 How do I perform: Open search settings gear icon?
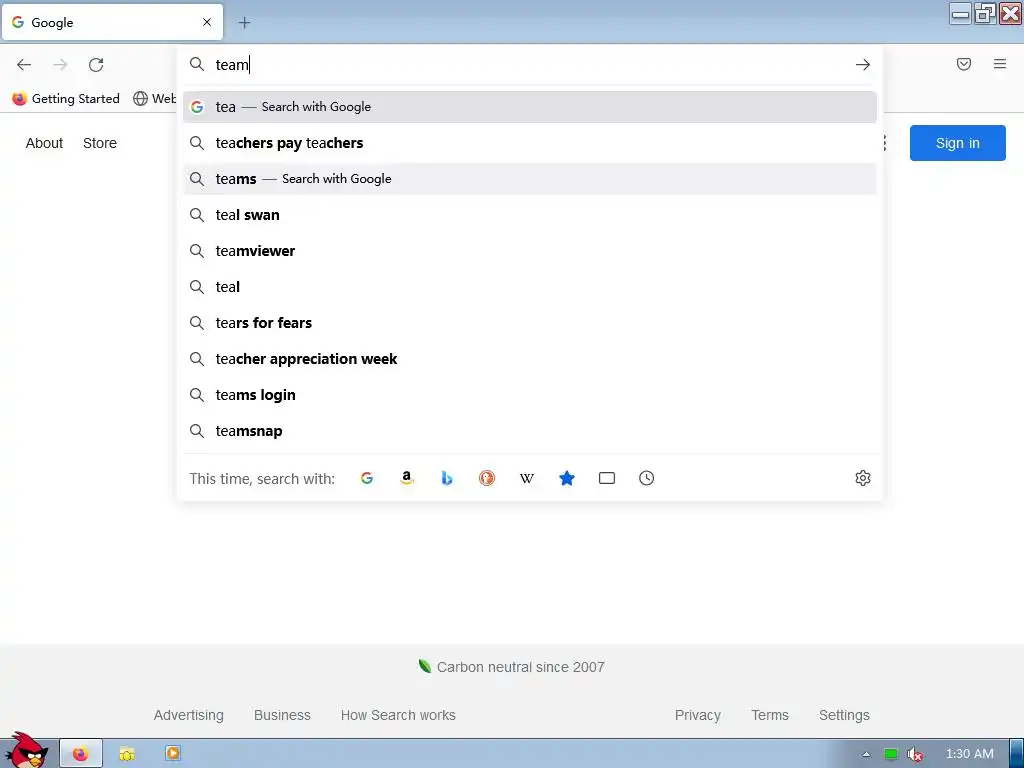(x=863, y=478)
